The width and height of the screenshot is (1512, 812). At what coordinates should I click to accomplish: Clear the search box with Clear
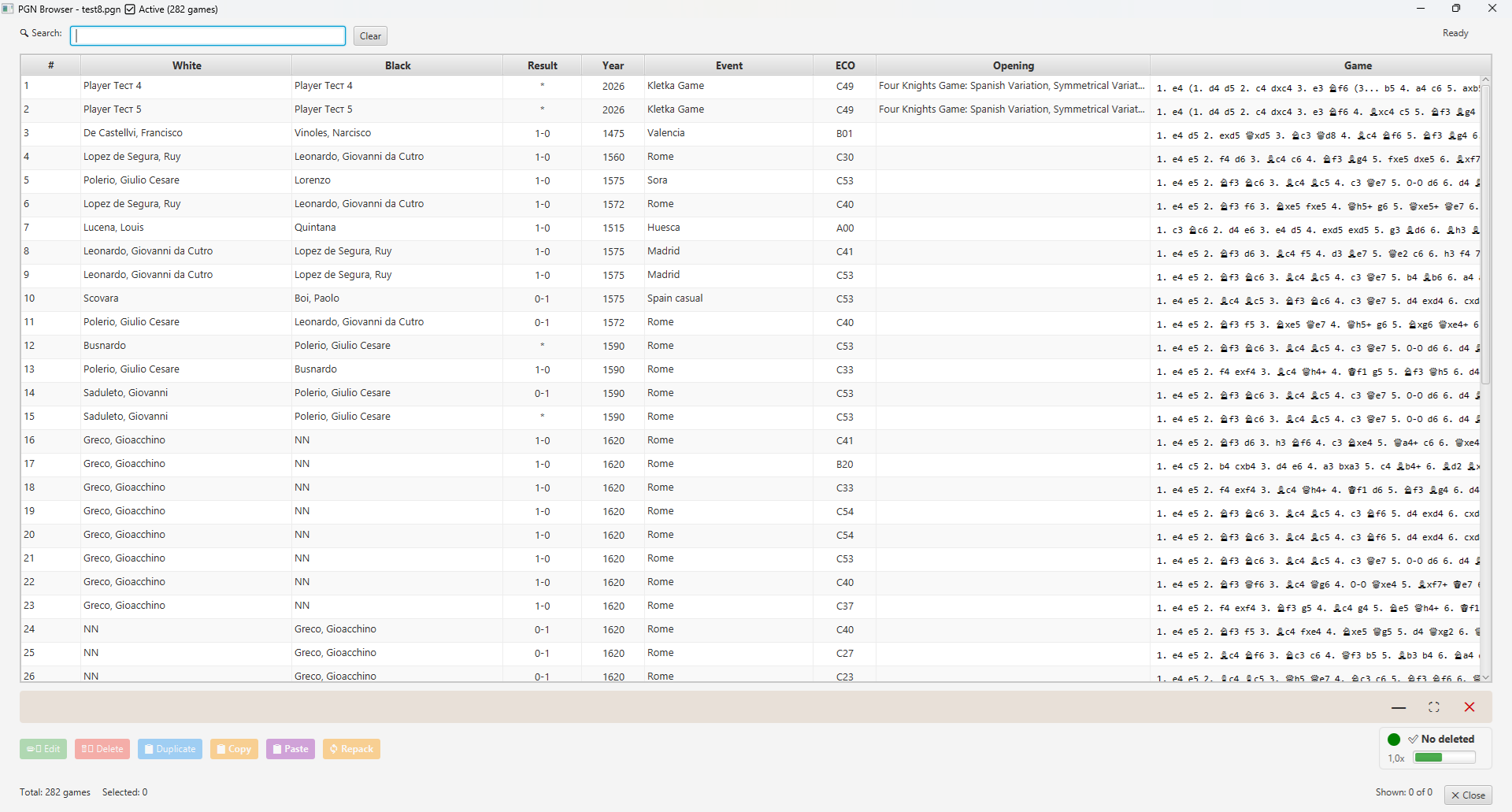370,35
